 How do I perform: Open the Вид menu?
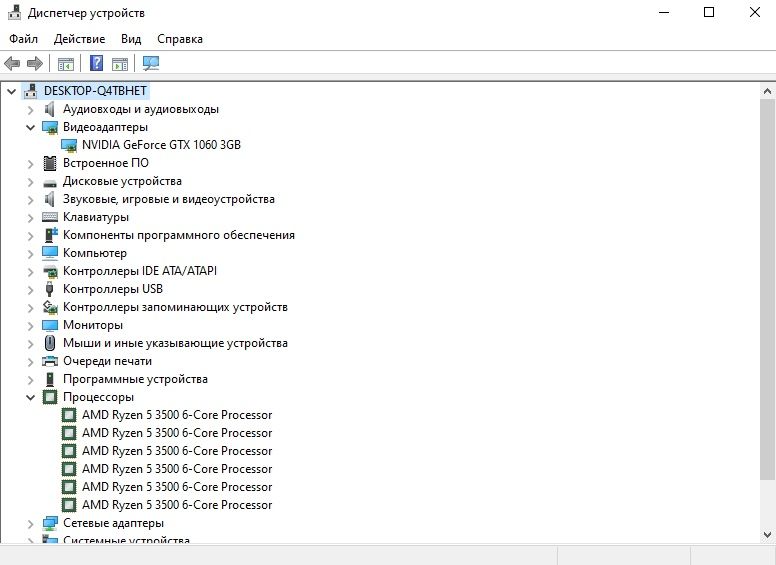point(131,39)
